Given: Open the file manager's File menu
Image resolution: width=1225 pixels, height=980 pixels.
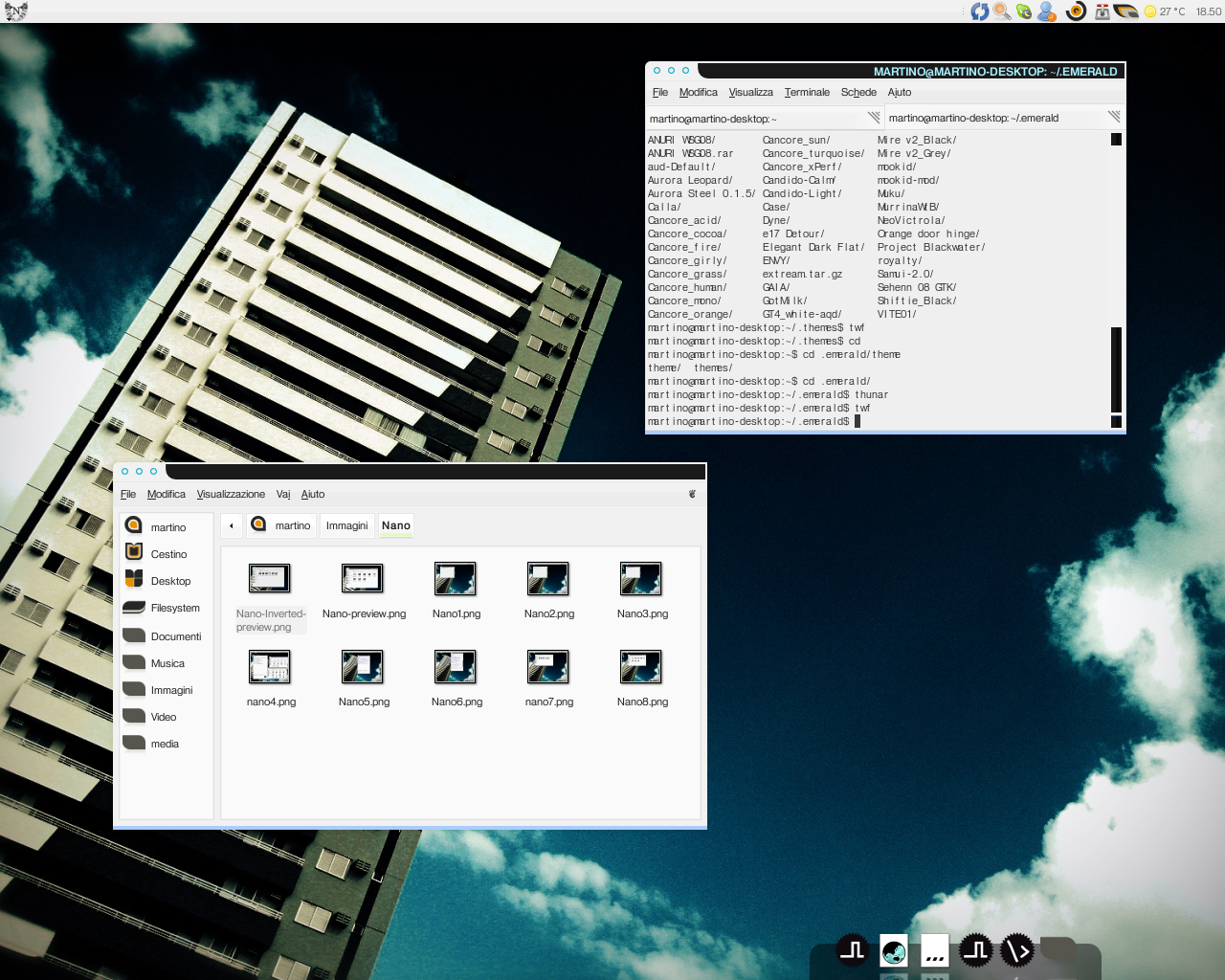Looking at the screenshot, I should [128, 494].
